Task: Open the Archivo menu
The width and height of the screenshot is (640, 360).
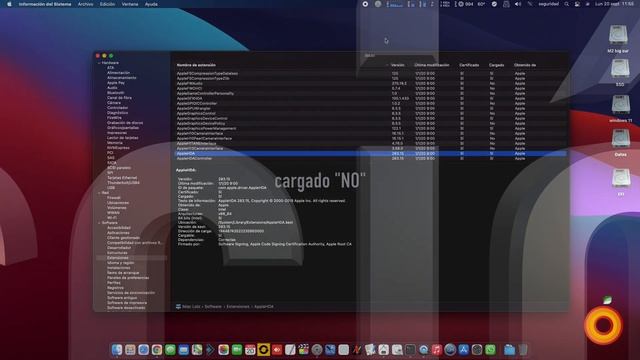Action: (86, 4)
